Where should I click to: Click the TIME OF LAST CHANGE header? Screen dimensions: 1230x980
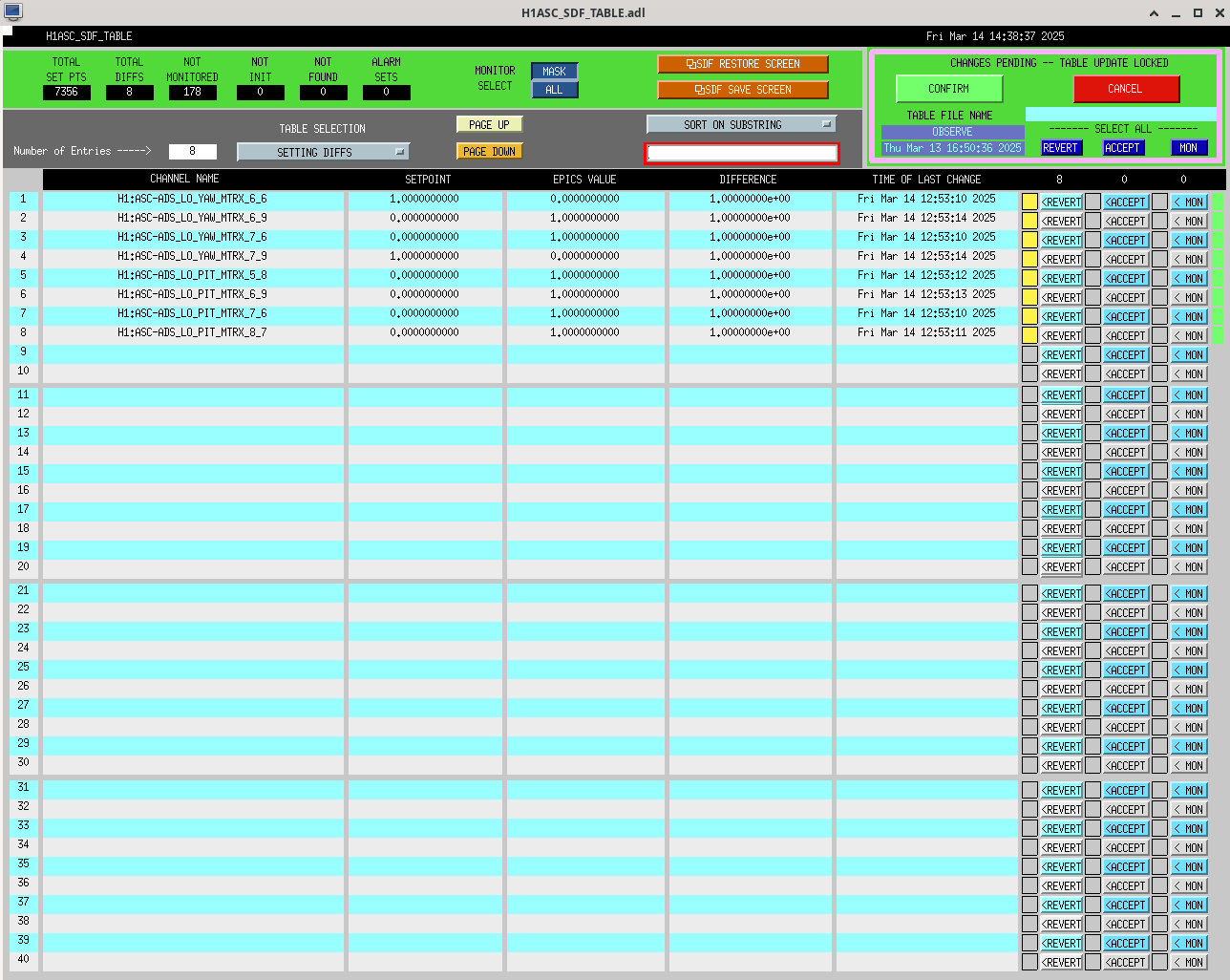[926, 179]
